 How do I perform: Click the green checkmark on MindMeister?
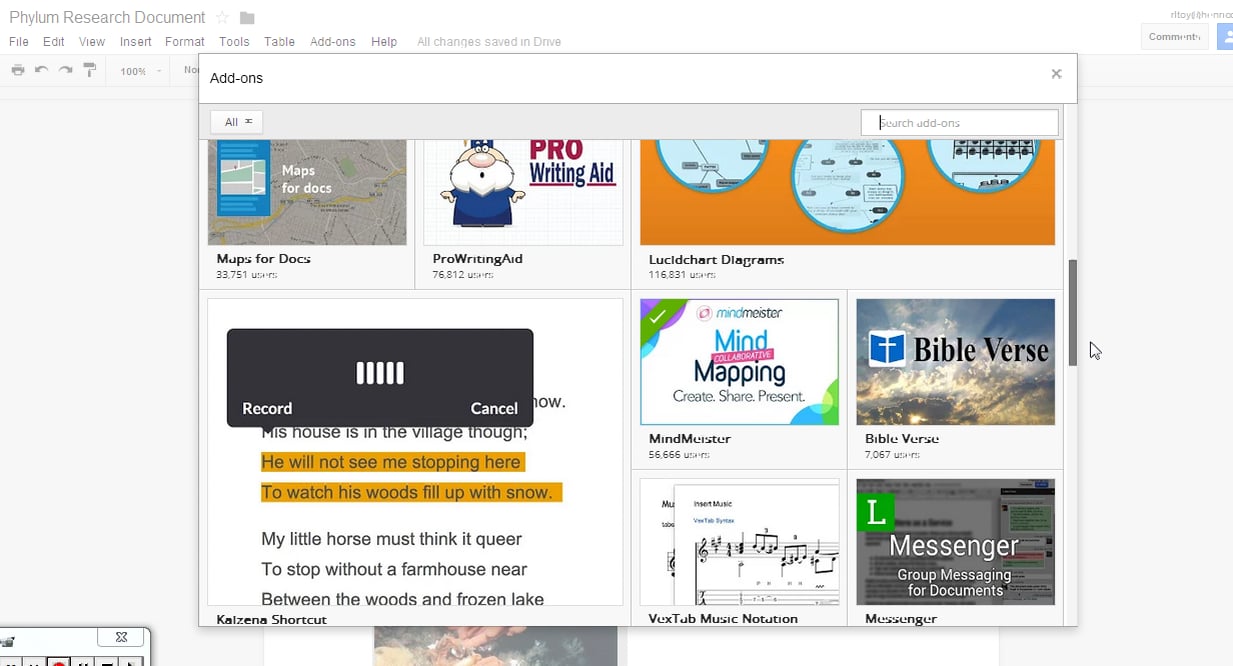pos(656,316)
